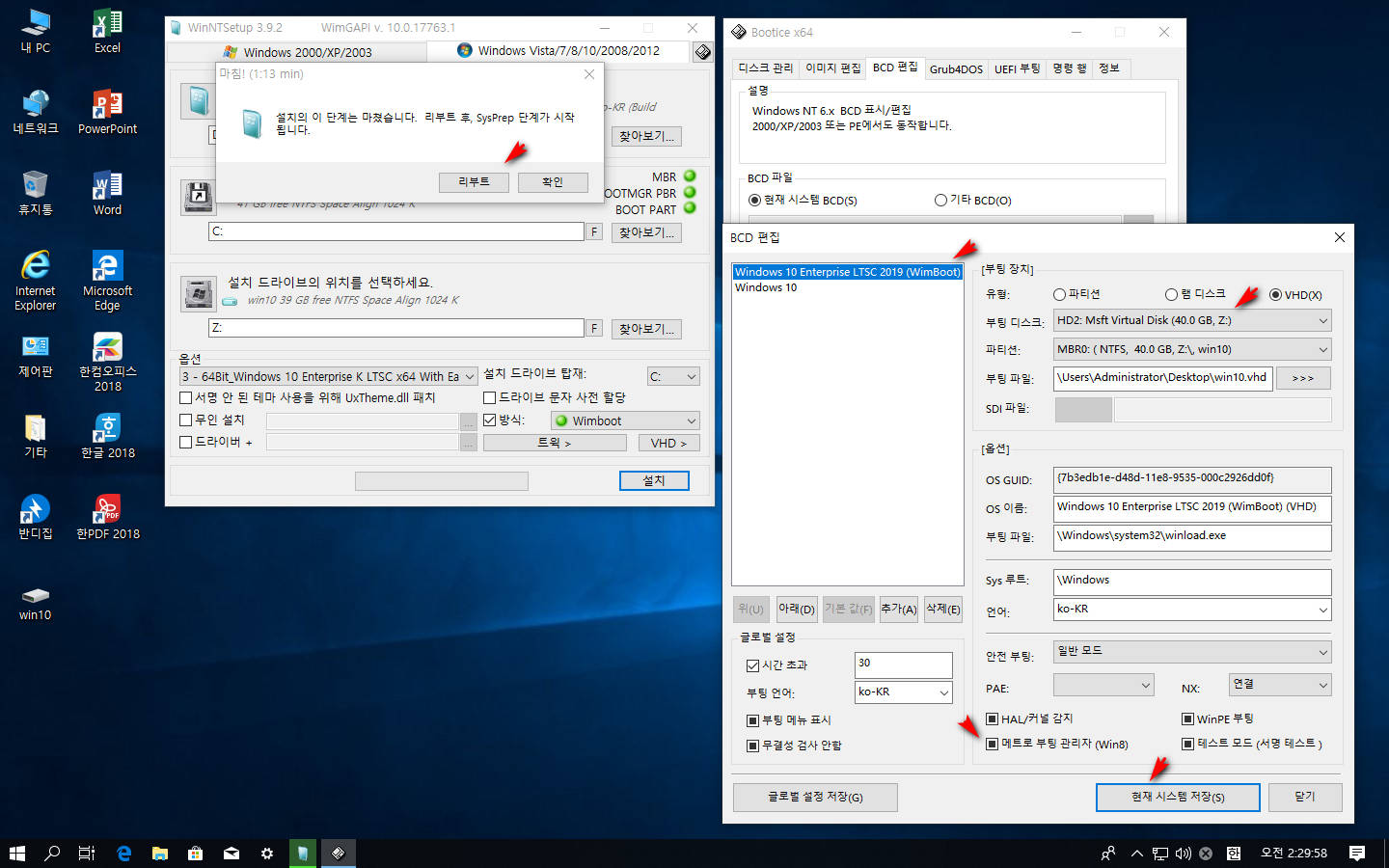Toggle 메트로 부팅 관리자 (Win8) checkbox

pyautogui.click(x=1056, y=744)
